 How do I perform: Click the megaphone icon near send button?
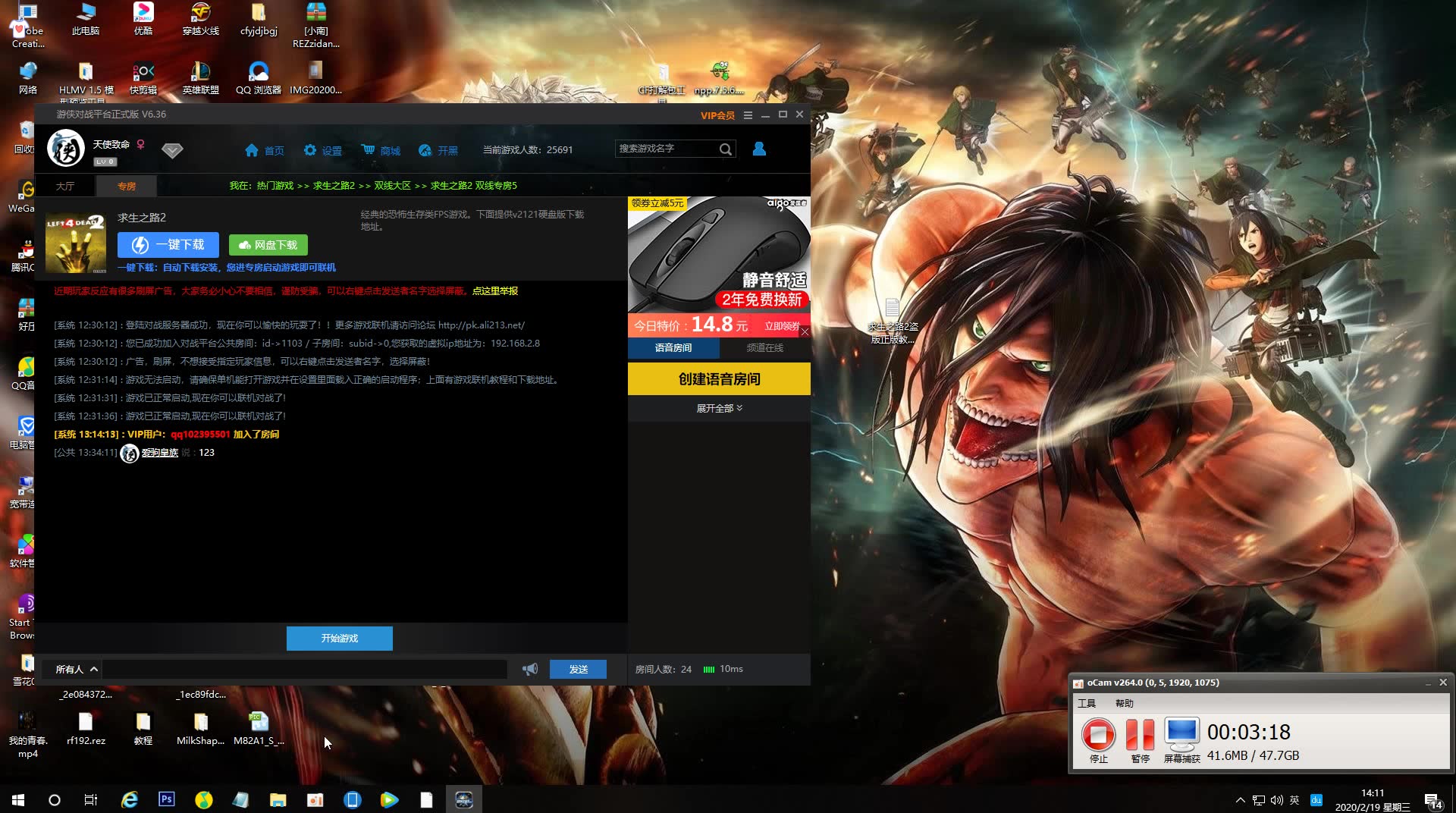click(x=530, y=669)
